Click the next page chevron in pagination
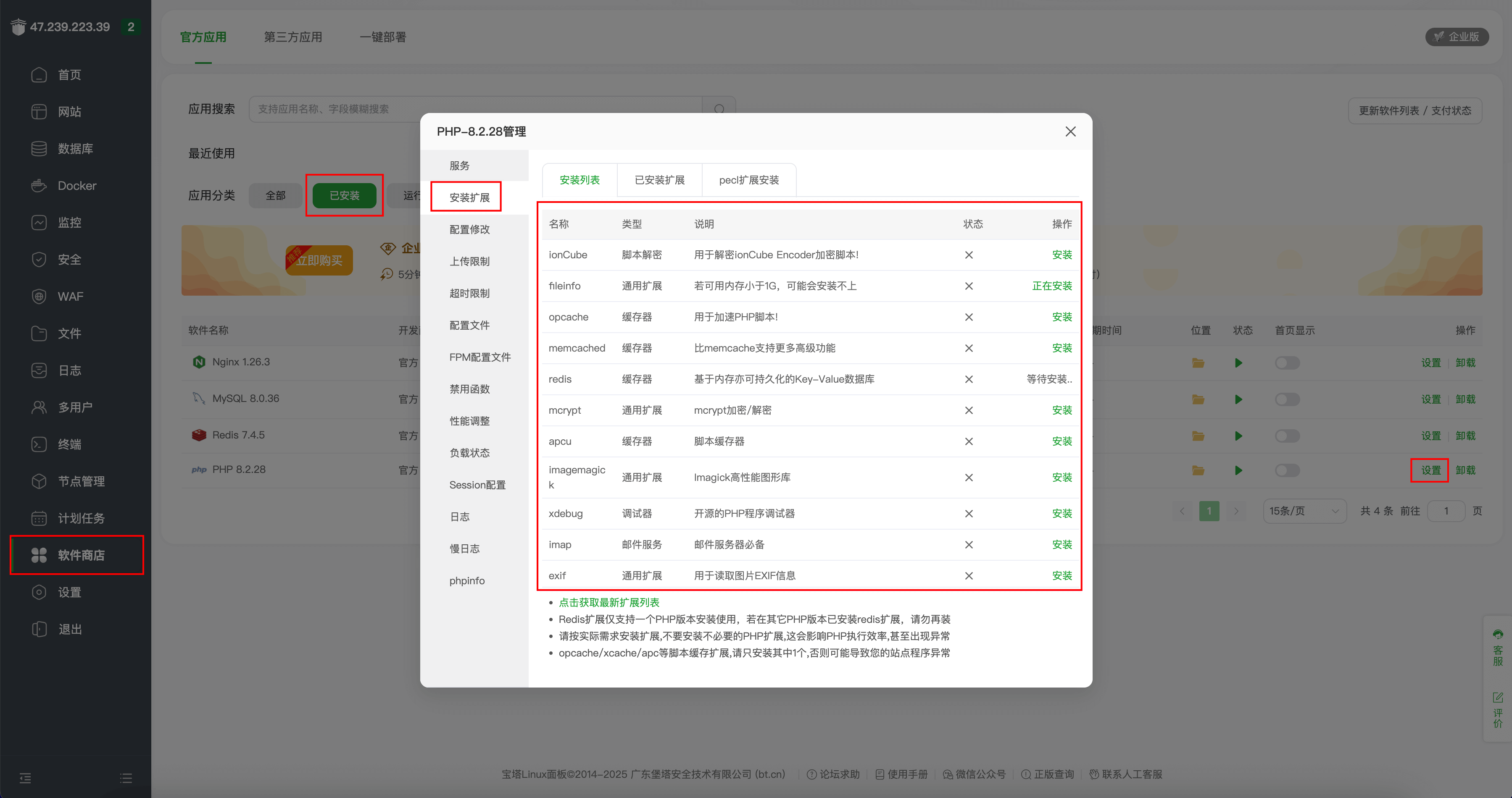This screenshot has width=1512, height=798. pyautogui.click(x=1237, y=510)
